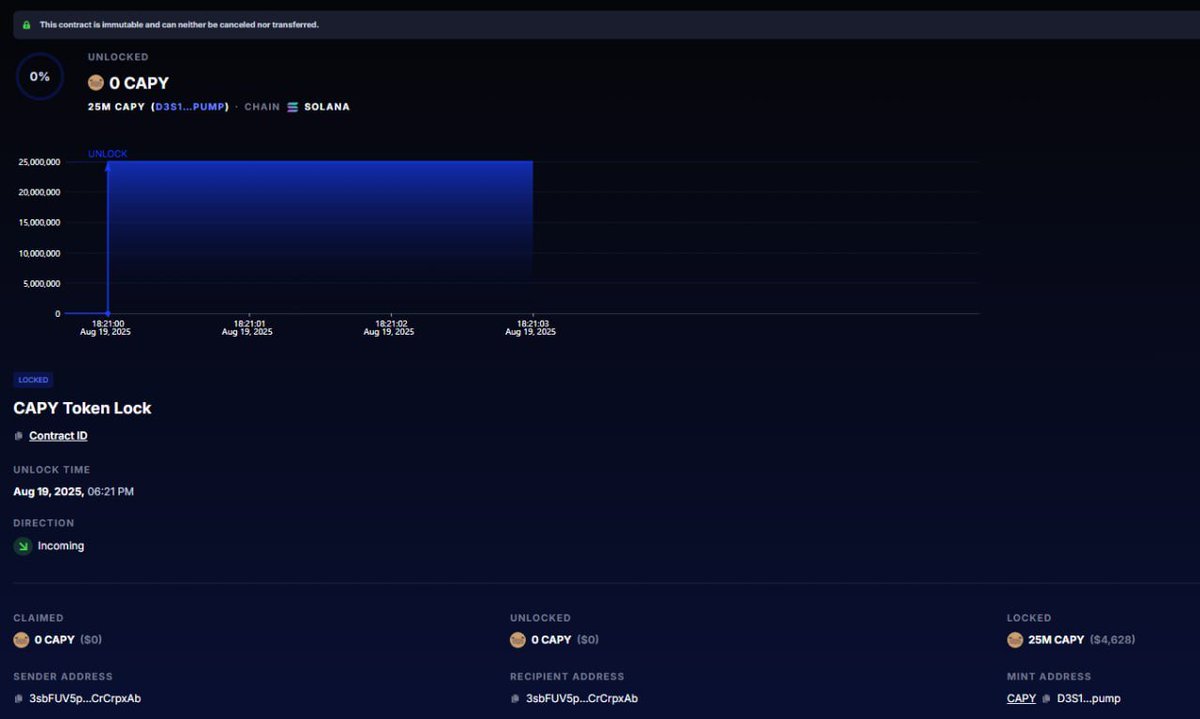The image size is (1200, 719).
Task: Click the 10,000,000 y-axis label
Action: point(38,253)
